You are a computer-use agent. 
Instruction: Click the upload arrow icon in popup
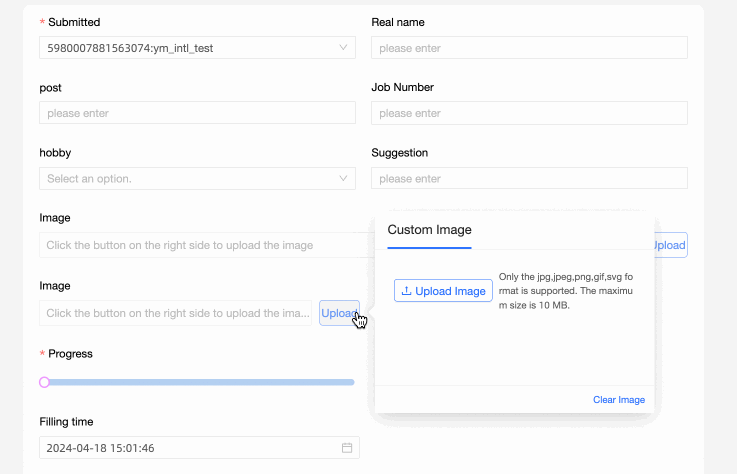coord(407,291)
